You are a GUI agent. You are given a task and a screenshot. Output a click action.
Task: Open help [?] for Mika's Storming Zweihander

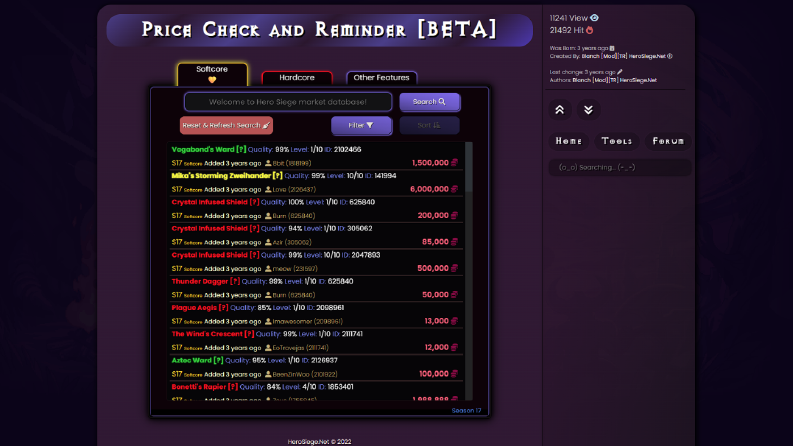tap(277, 176)
